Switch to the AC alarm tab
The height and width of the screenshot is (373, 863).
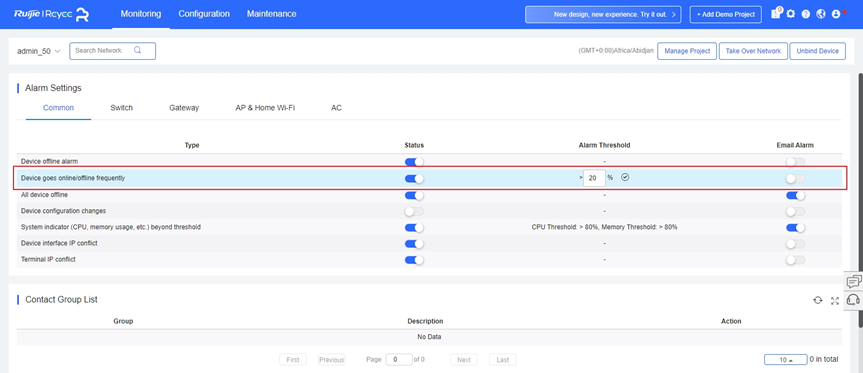(336, 108)
